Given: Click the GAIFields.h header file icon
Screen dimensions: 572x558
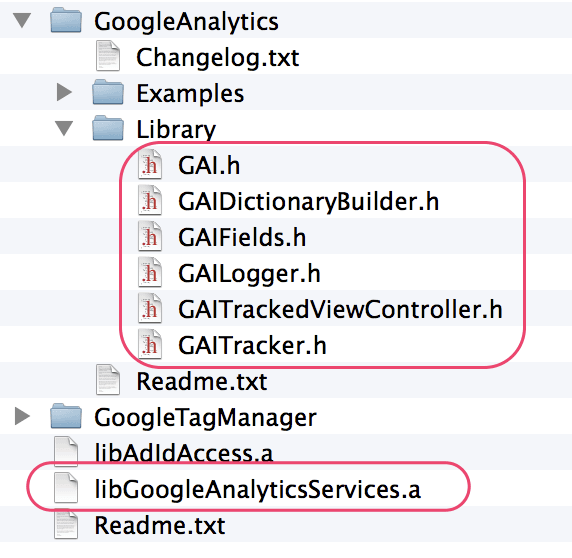Looking at the screenshot, I should tap(150, 236).
